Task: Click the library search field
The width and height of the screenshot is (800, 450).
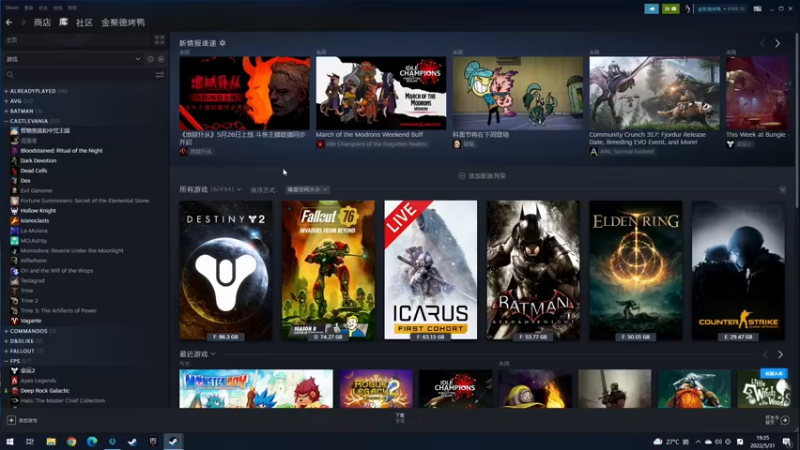Action: coord(79,75)
